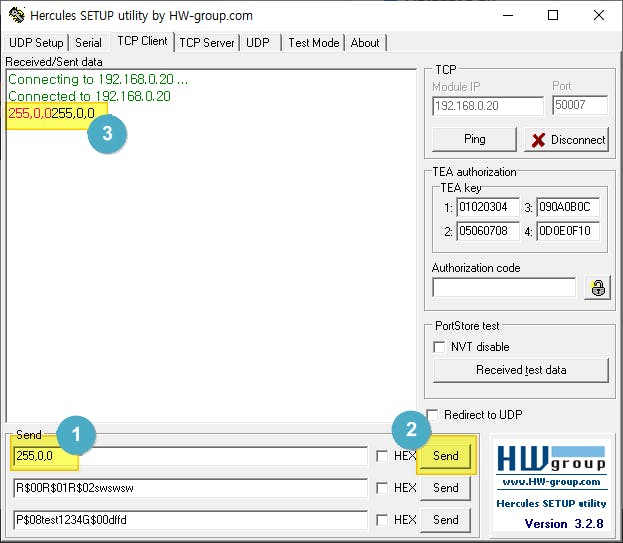Close the Hercules SETUP utility window

[x=599, y=15]
